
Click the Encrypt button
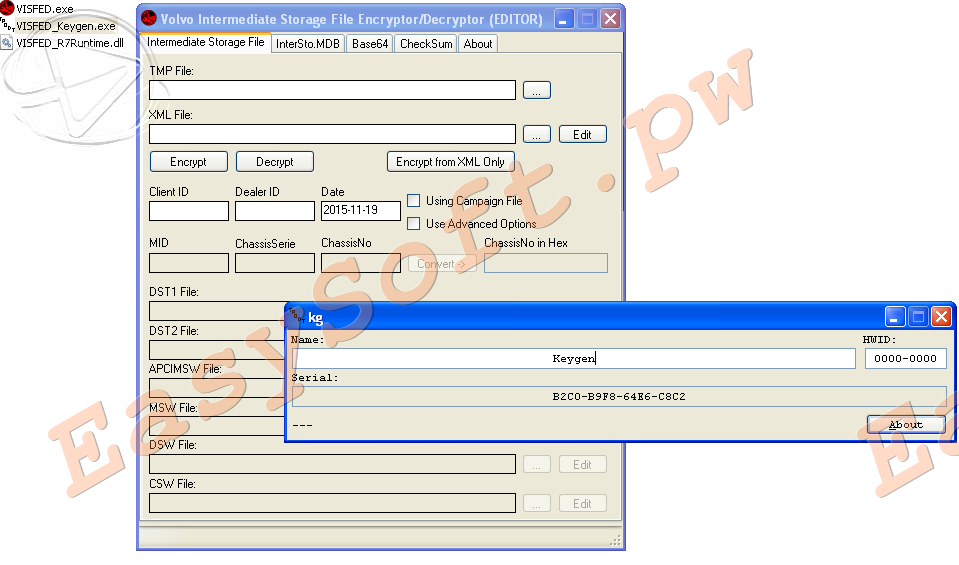point(188,162)
